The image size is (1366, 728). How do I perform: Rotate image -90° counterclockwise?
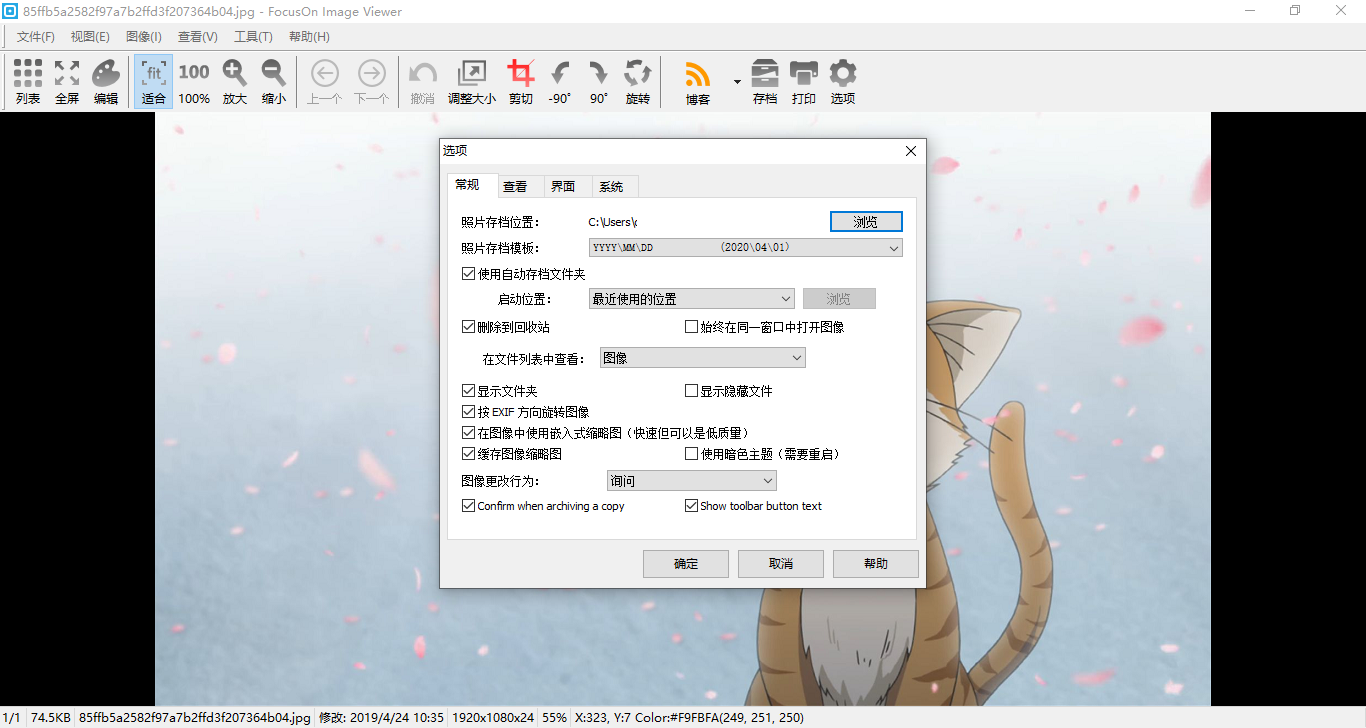coord(560,81)
